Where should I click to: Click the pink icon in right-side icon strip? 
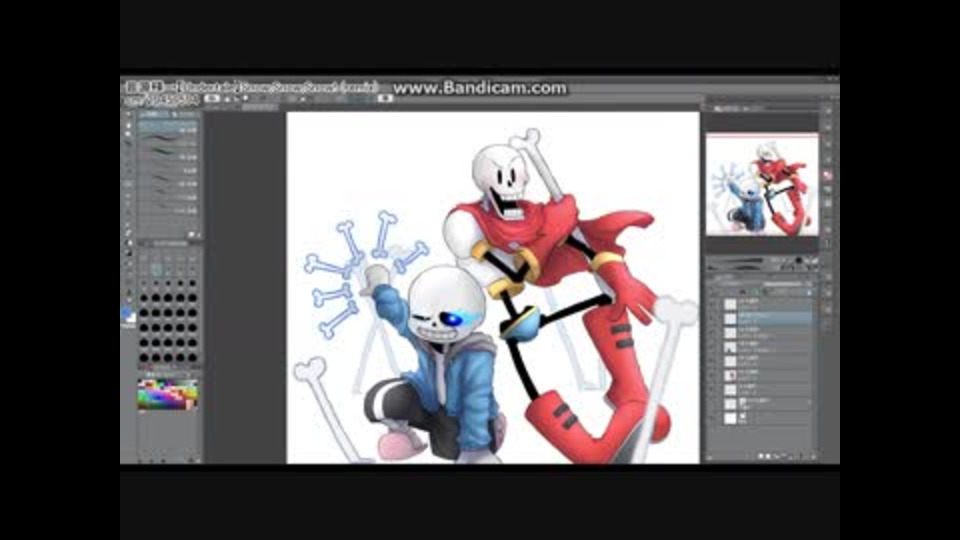click(x=828, y=176)
